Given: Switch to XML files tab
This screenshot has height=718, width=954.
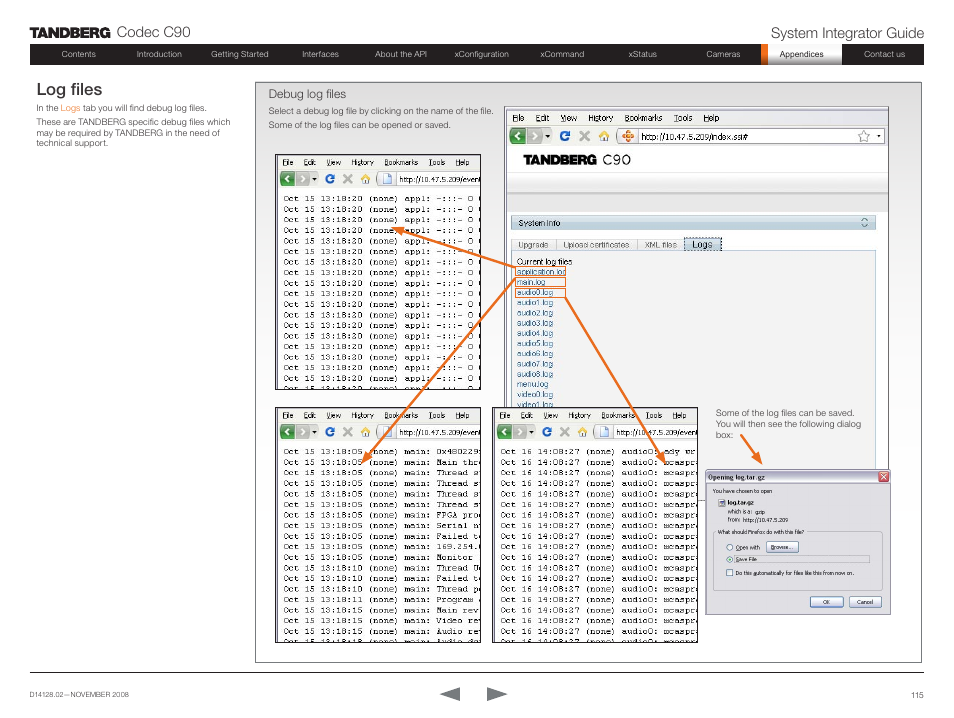Looking at the screenshot, I should click(660, 245).
